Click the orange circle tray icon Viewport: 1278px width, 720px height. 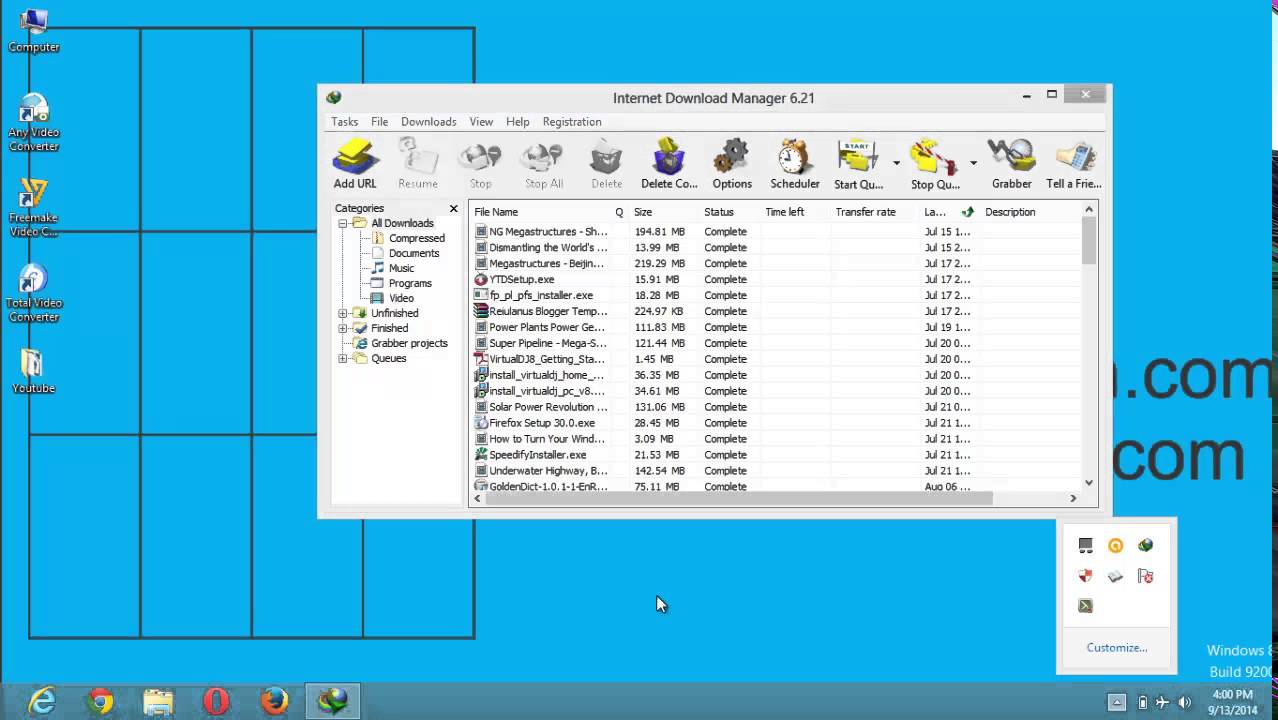pyautogui.click(x=1116, y=545)
